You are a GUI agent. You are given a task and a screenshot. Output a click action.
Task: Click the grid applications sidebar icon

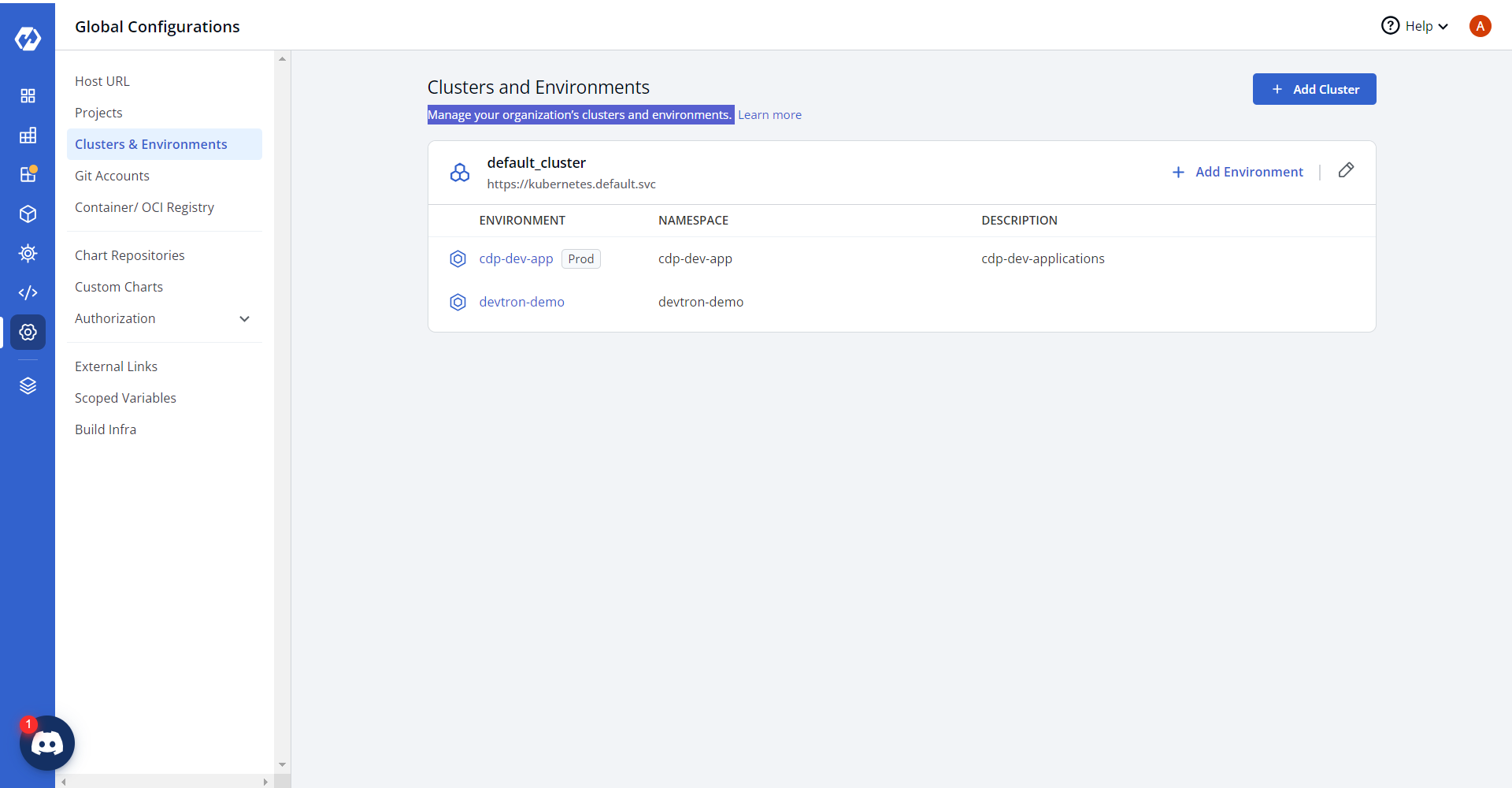(28, 96)
